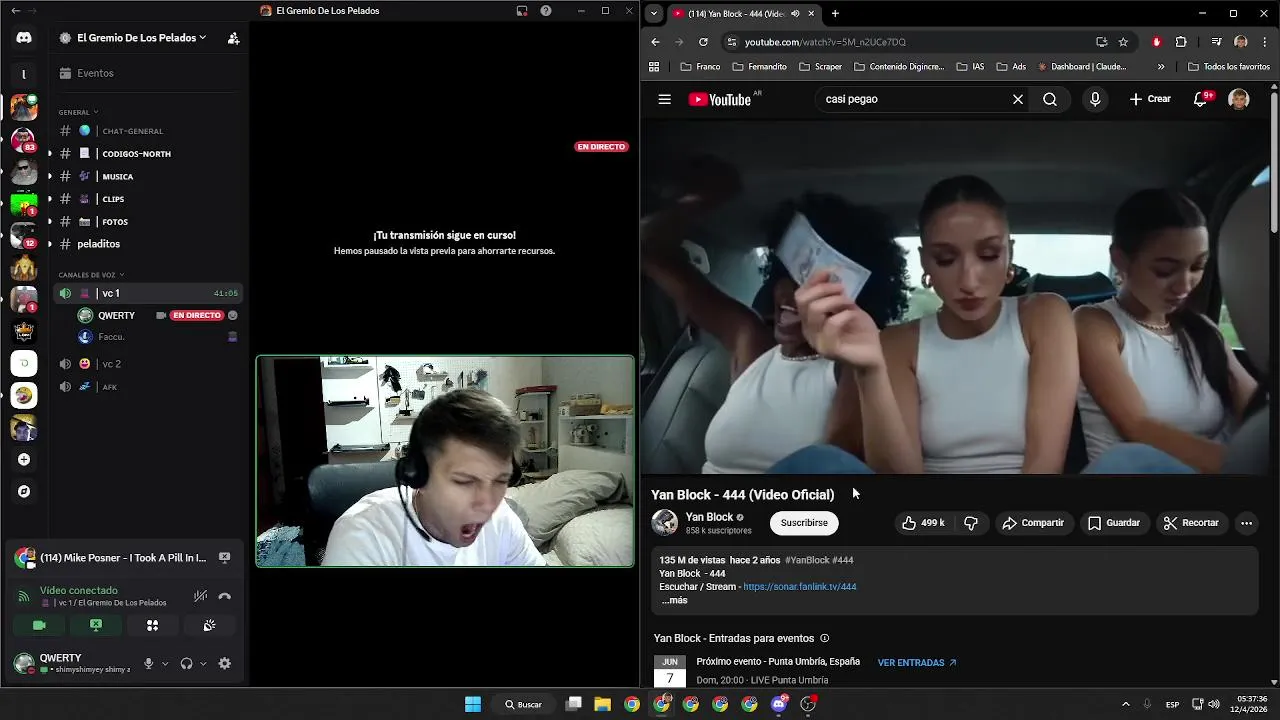Open microphone input options dropdown arrow
The height and width of the screenshot is (720, 1280).
coord(165,663)
